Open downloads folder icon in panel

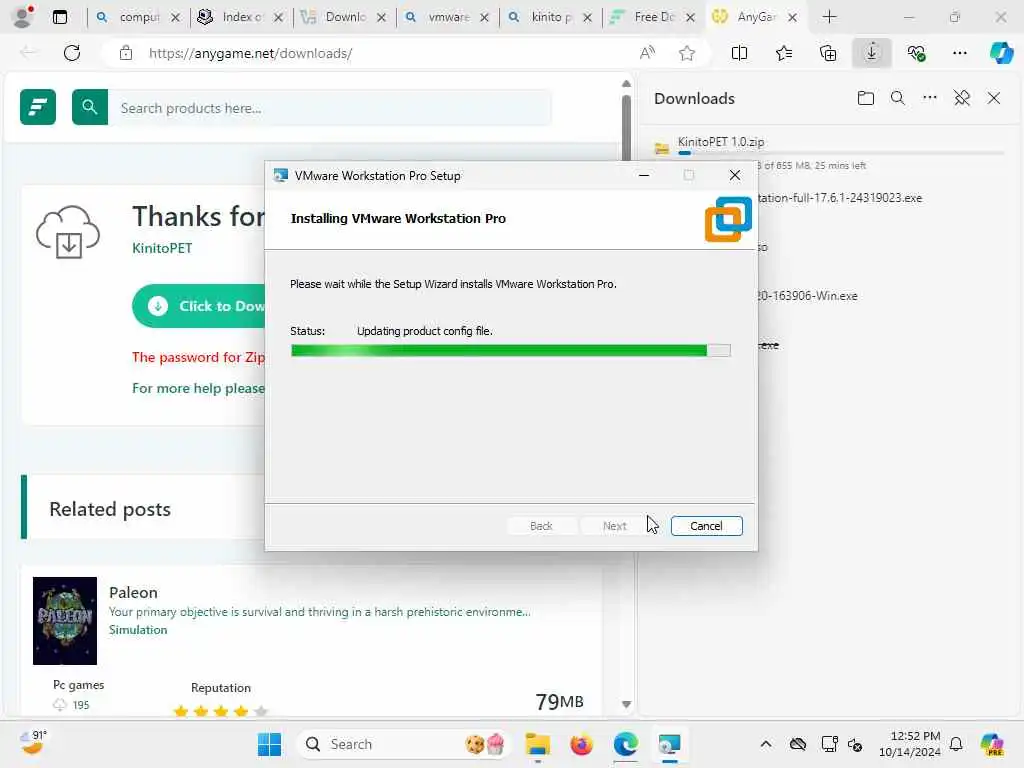(865, 98)
